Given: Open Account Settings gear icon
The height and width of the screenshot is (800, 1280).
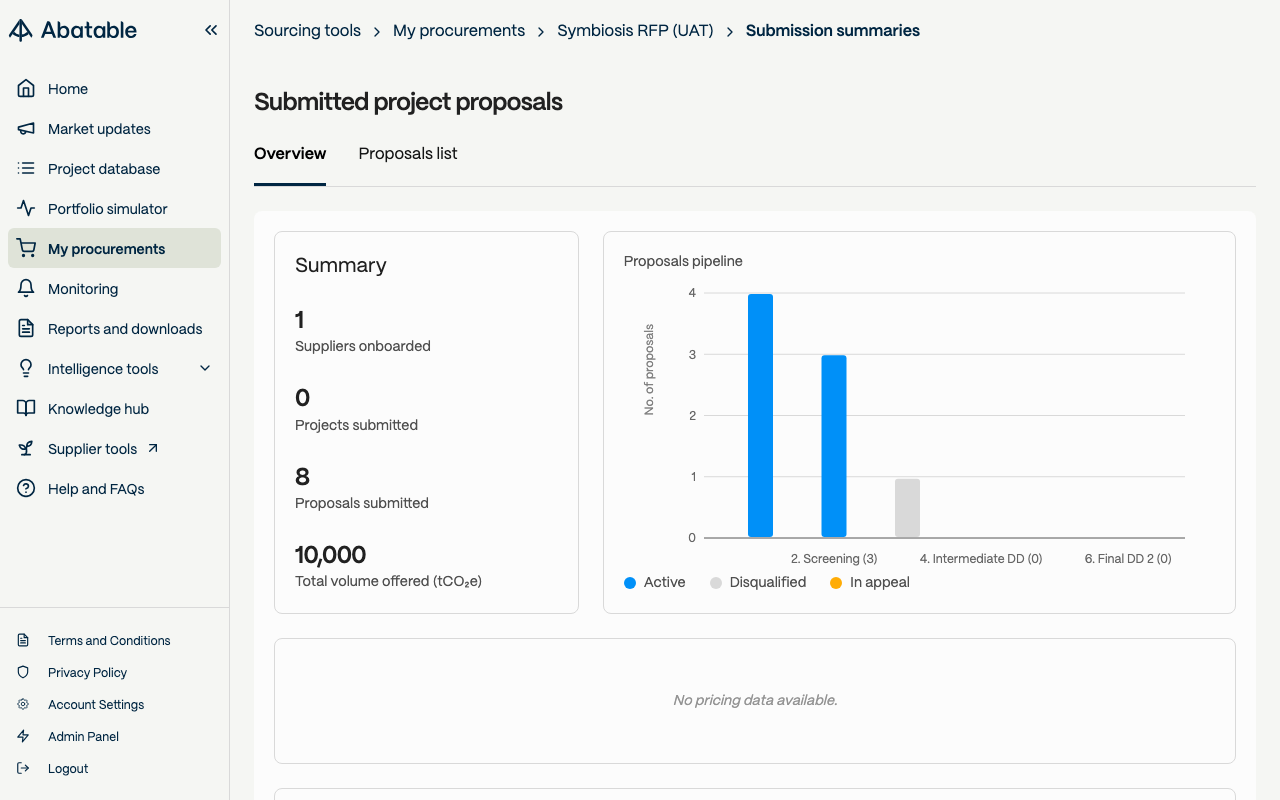Looking at the screenshot, I should pos(23,705).
